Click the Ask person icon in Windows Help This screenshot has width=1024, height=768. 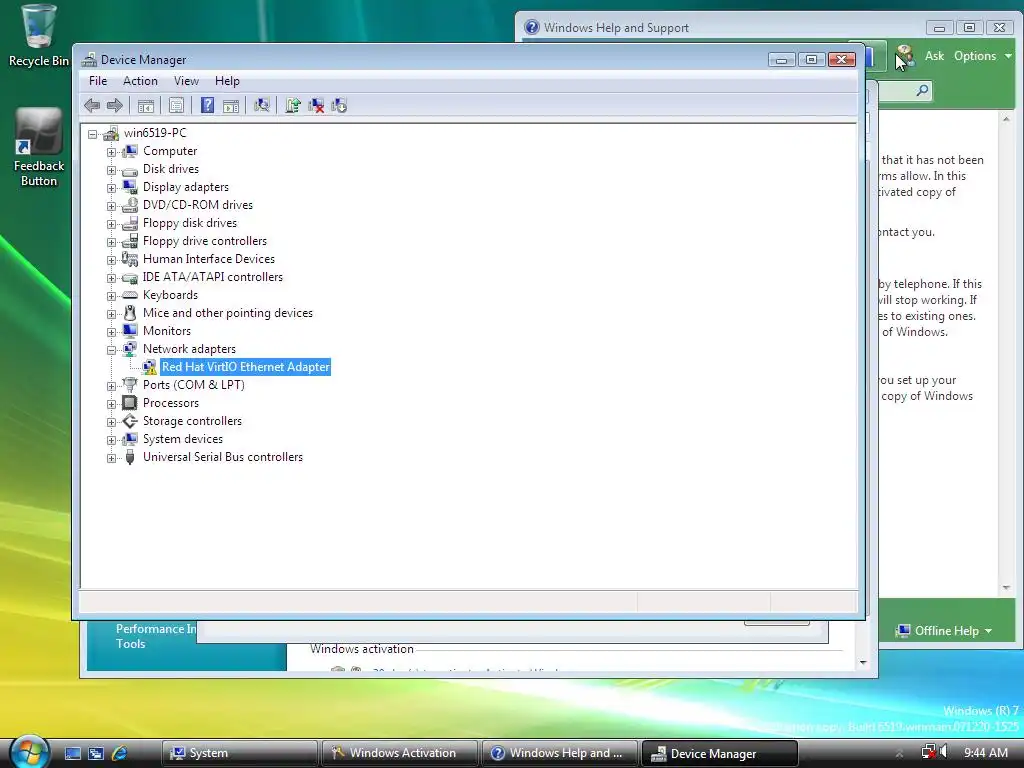pyautogui.click(x=904, y=56)
